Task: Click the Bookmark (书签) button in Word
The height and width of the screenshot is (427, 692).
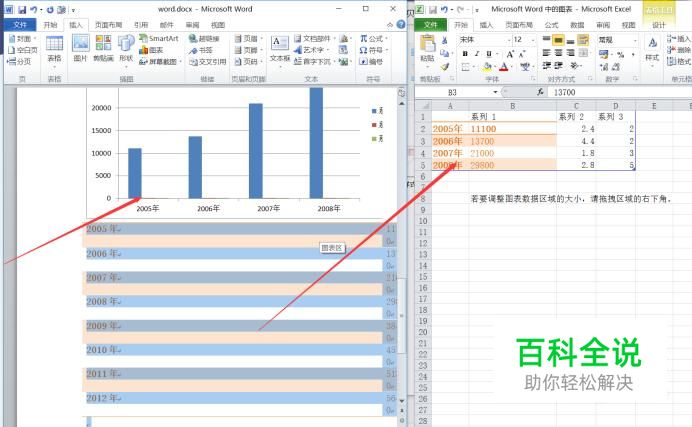Action: 201,50
